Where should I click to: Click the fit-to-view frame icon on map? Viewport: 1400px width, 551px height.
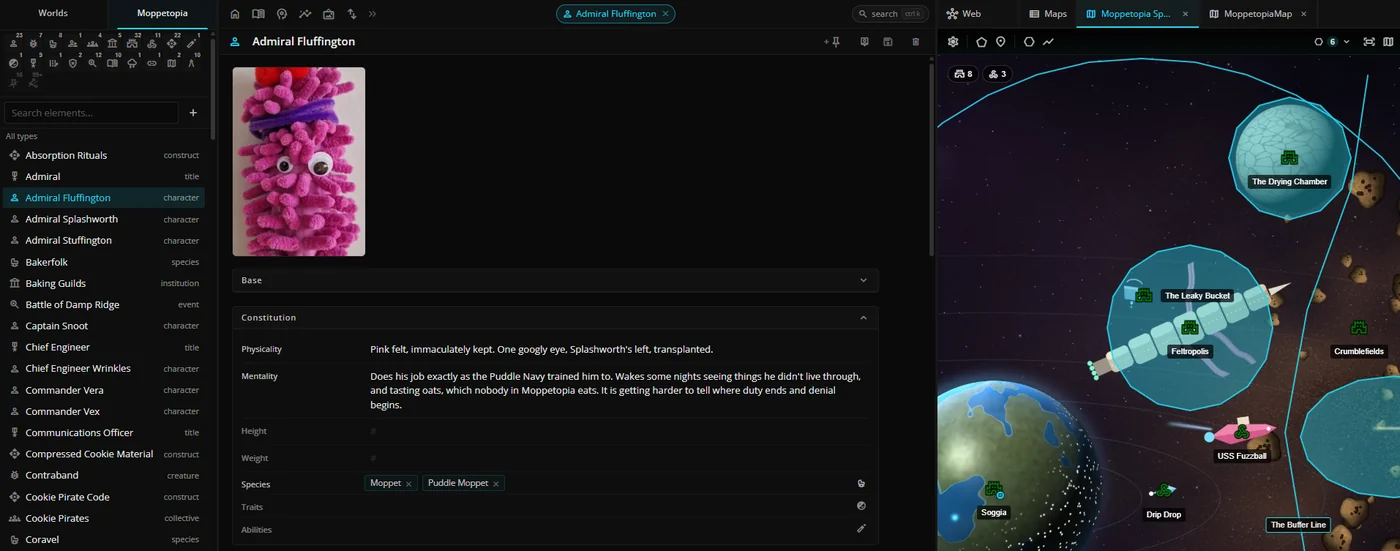[1367, 42]
